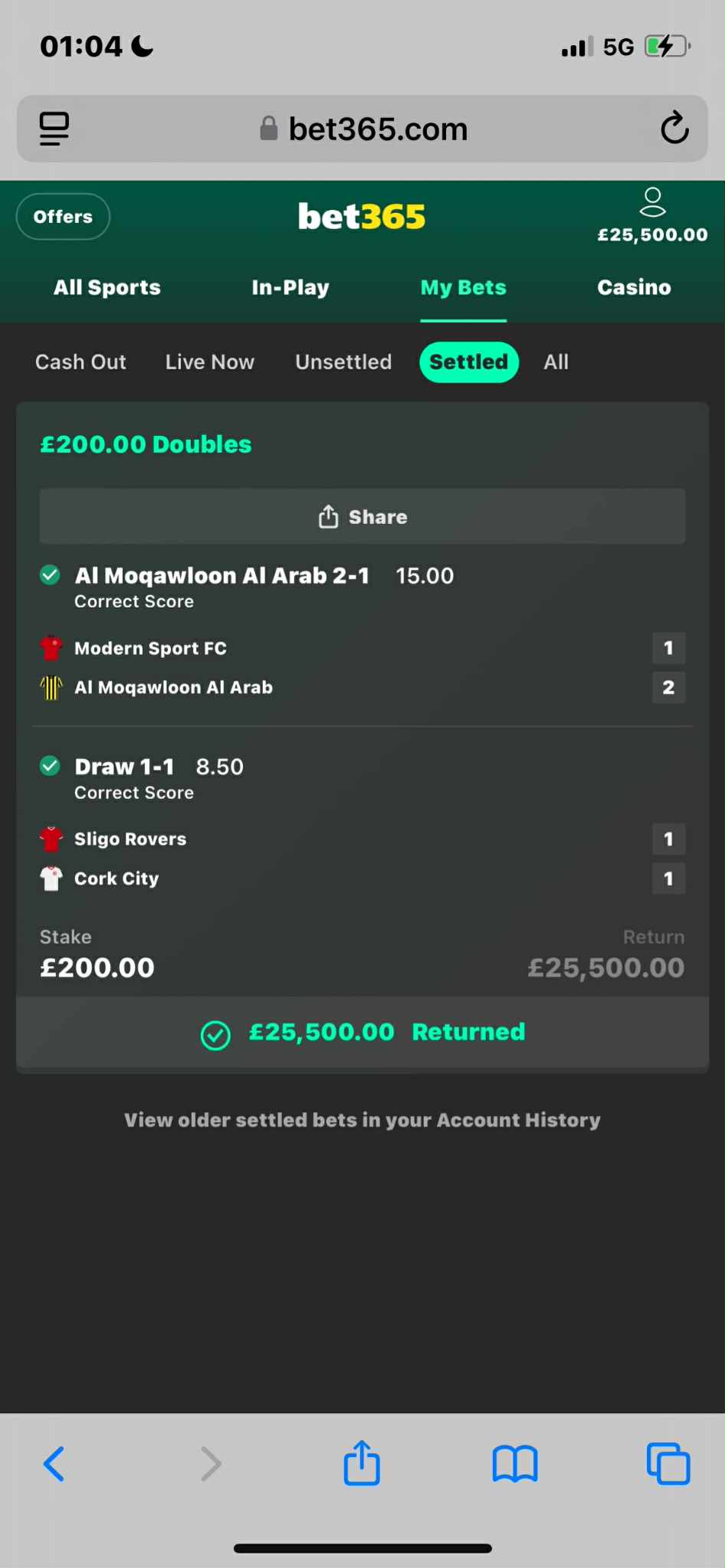The image size is (725, 1568).
Task: Tap the Safari reload page icon
Action: (x=674, y=128)
